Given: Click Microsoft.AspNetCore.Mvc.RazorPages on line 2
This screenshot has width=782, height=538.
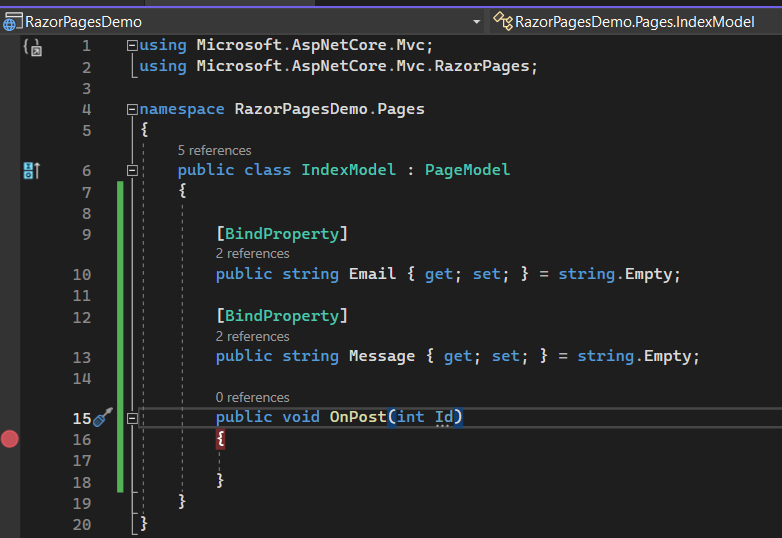Looking at the screenshot, I should (363, 66).
